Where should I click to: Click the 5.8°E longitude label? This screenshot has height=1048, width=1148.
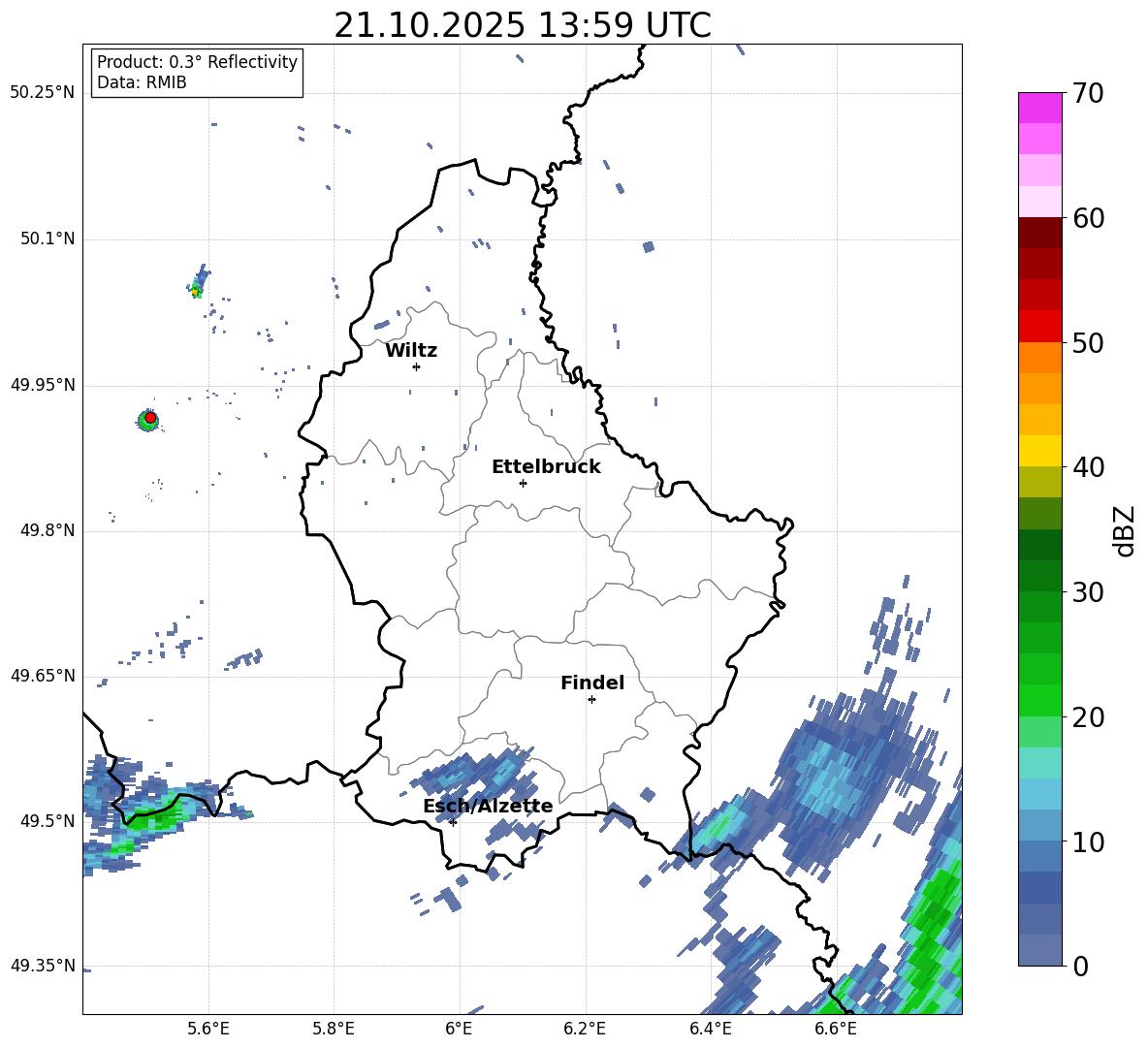pyautogui.click(x=334, y=1029)
